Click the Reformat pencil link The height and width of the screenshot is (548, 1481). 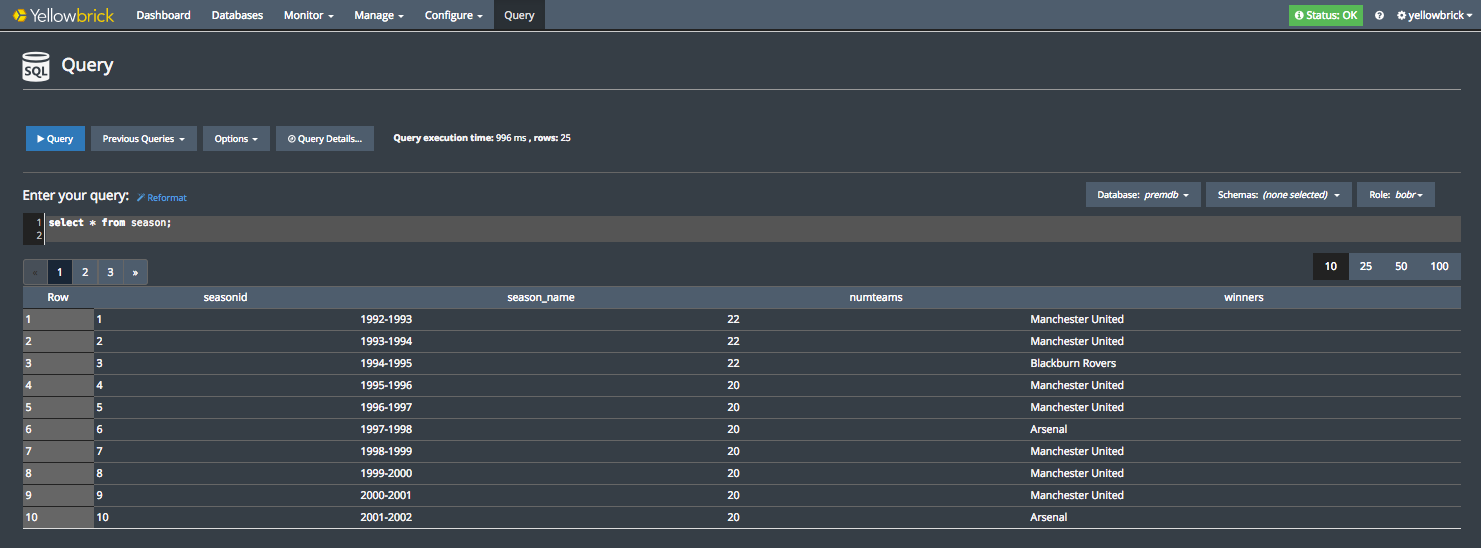[162, 198]
